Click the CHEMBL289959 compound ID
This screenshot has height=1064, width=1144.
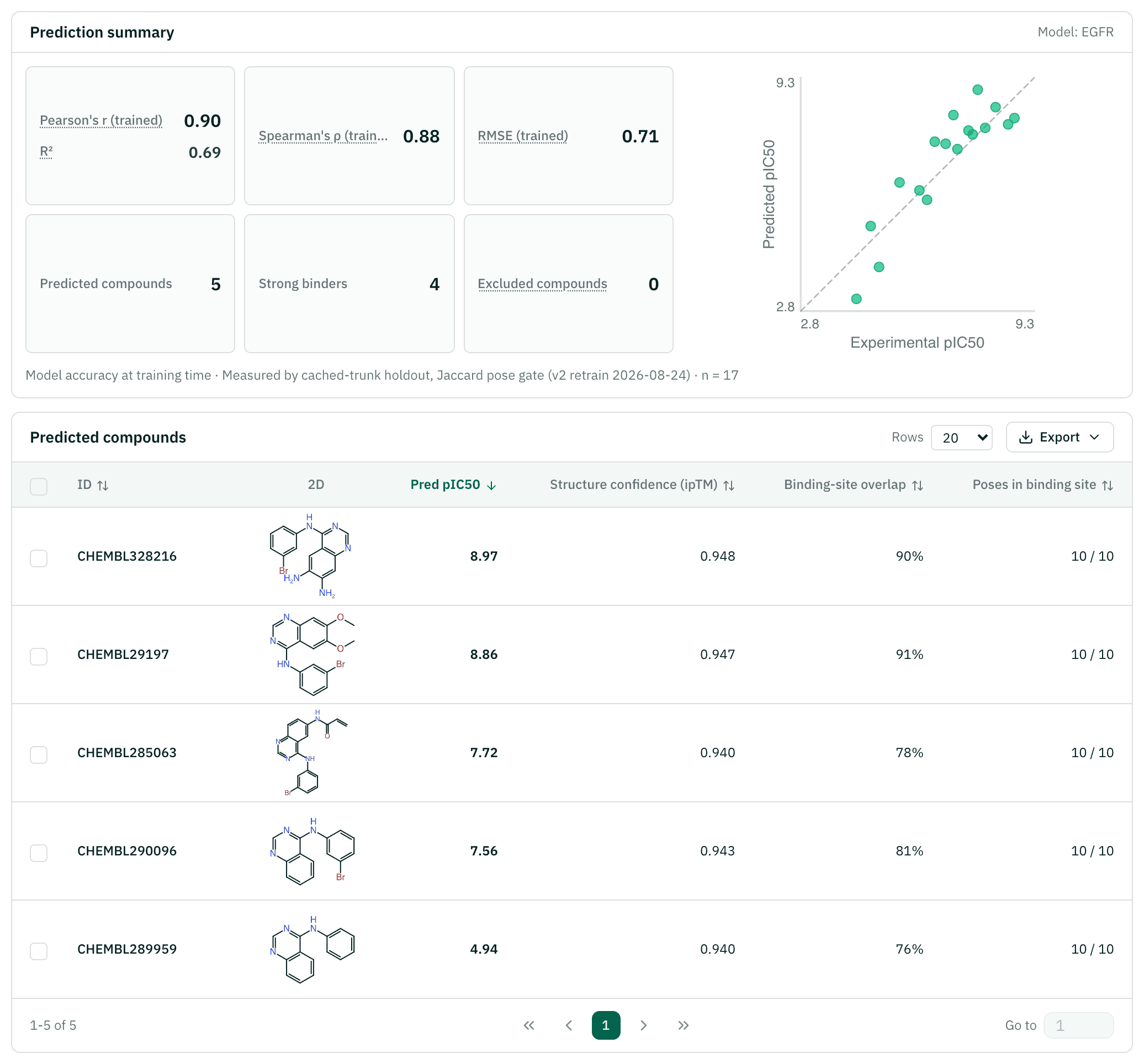126,949
